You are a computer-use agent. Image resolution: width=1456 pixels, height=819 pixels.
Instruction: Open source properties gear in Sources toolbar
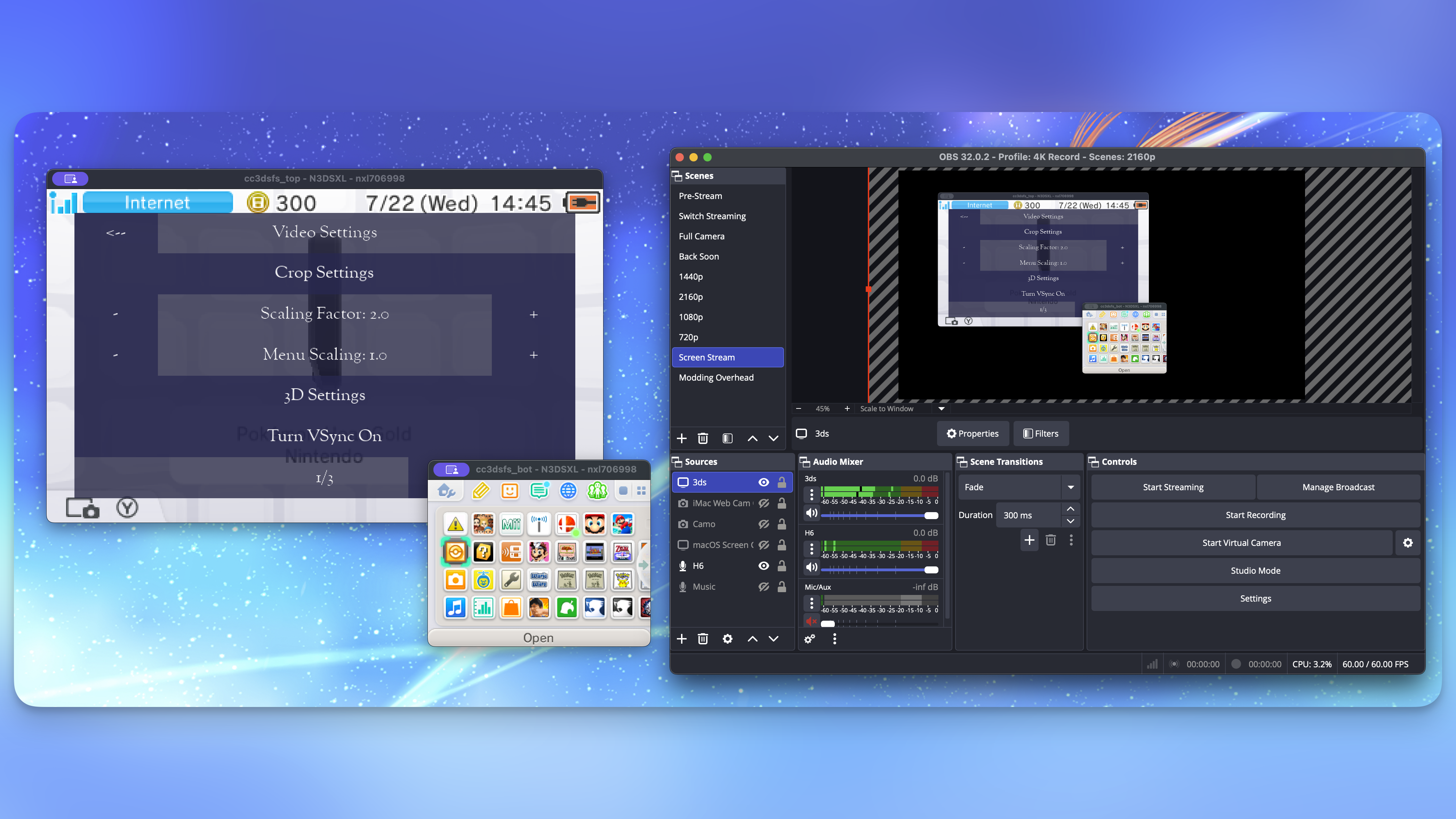click(x=727, y=639)
